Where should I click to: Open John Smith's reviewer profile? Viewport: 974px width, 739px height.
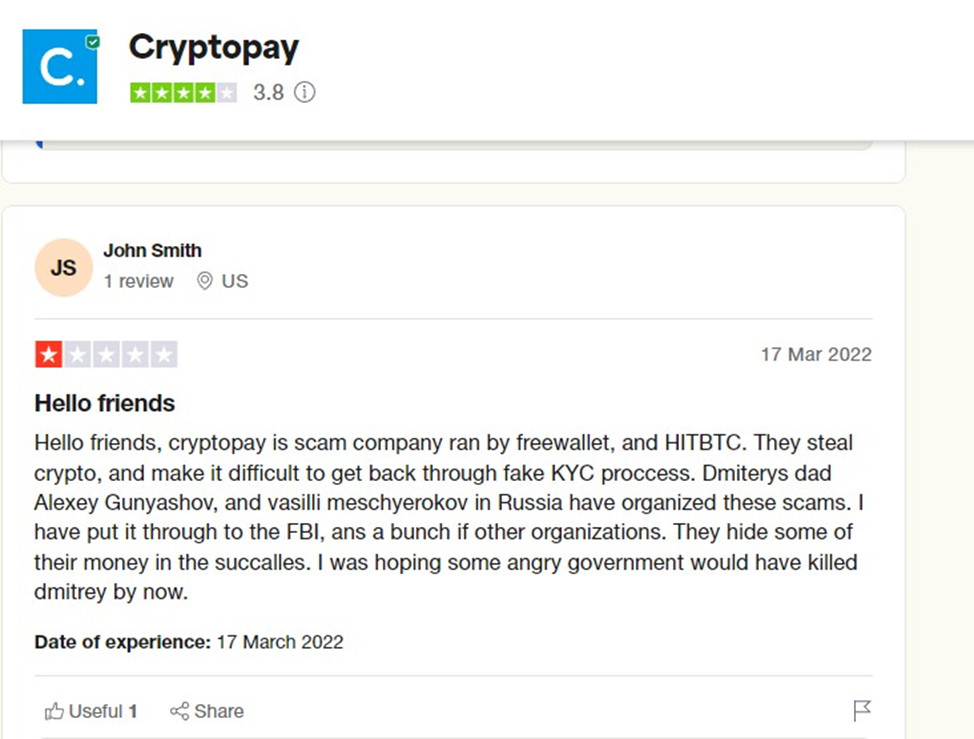pyautogui.click(x=152, y=250)
